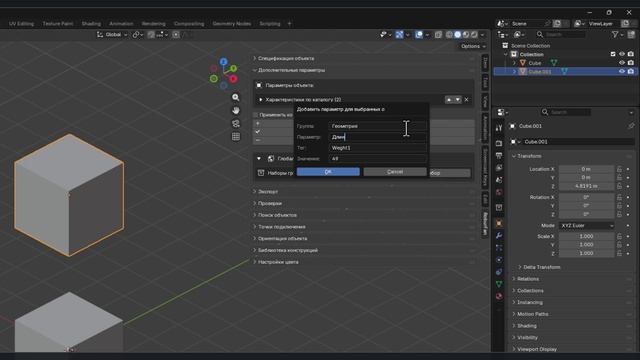Viewport: 640px width, 360px height.
Task: Open the Output properties tab icon
Action: tap(499, 156)
